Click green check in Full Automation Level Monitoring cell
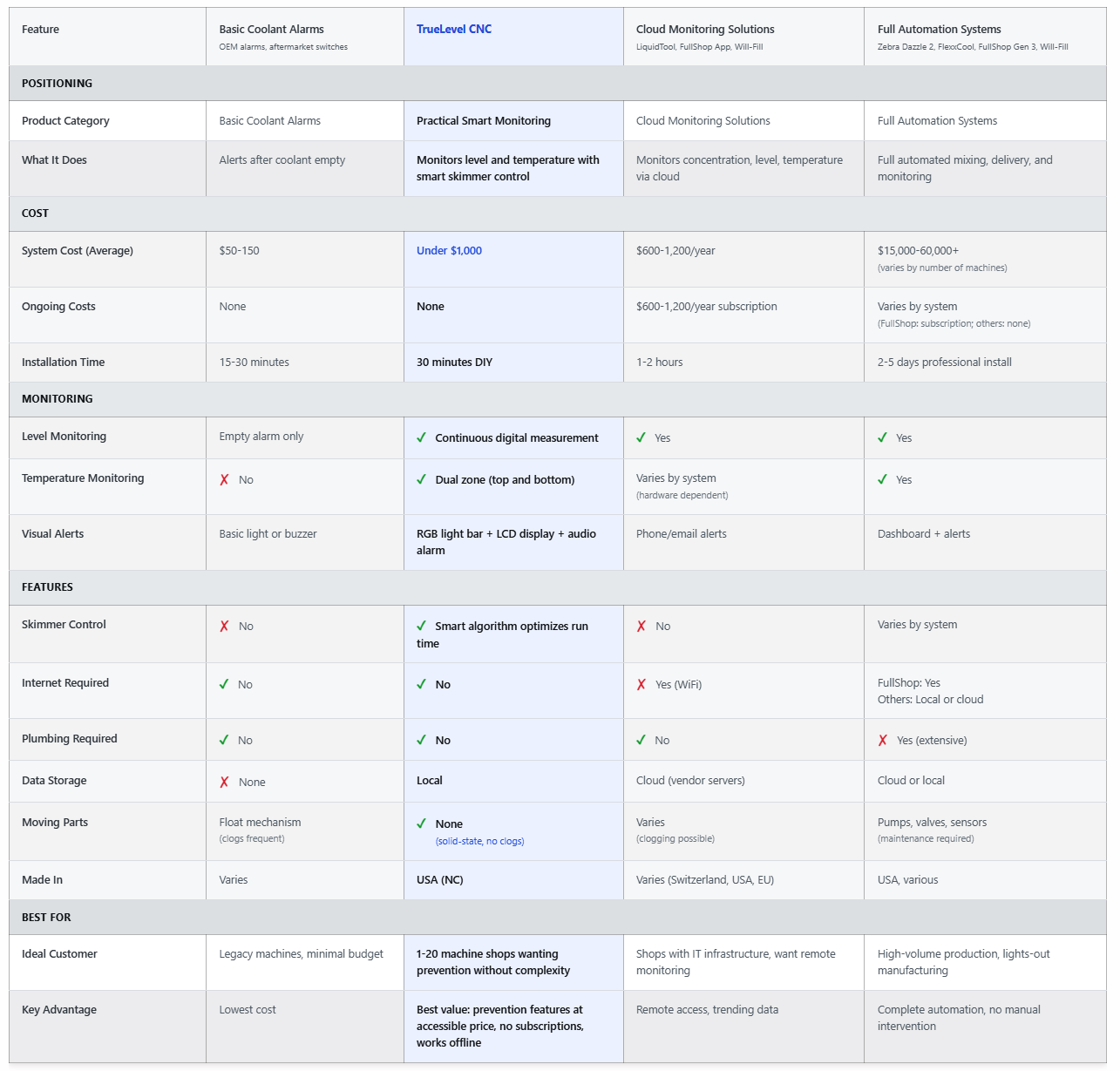This screenshot has height=1071, width=1120. pos(883,437)
